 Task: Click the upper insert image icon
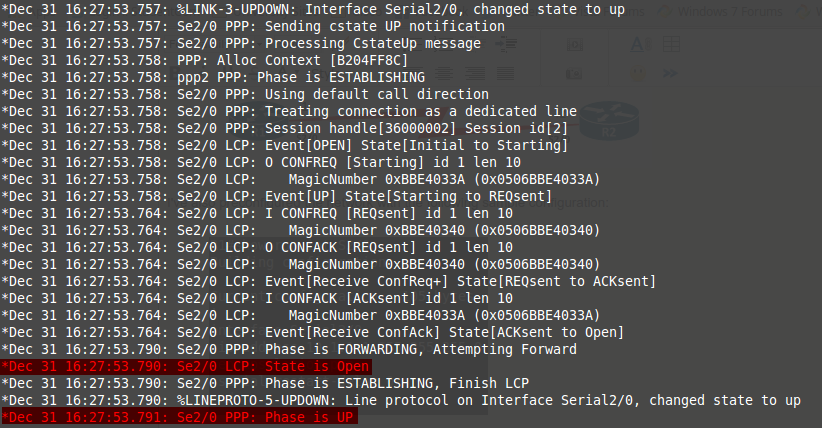point(574,45)
